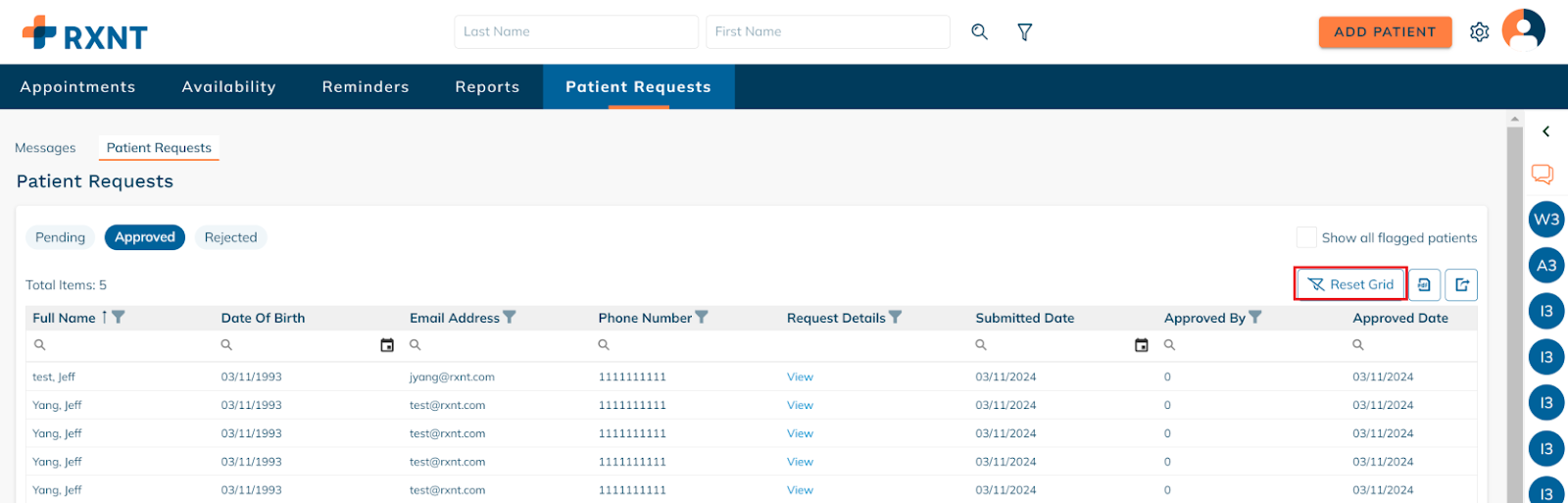Filter the Email Address column
This screenshot has width=1568, height=503.
tap(510, 318)
